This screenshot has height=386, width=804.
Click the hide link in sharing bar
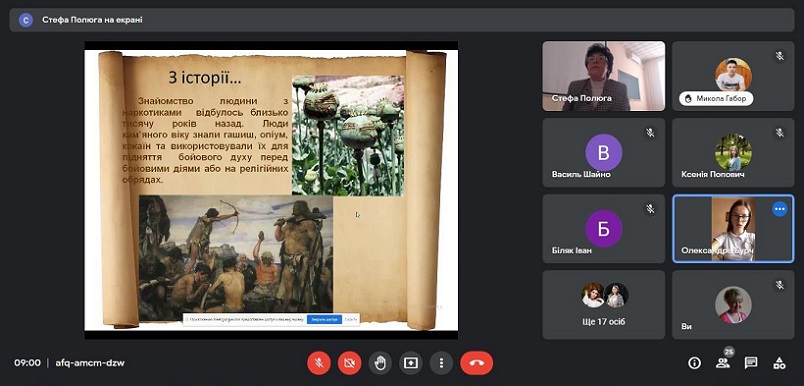coord(351,319)
